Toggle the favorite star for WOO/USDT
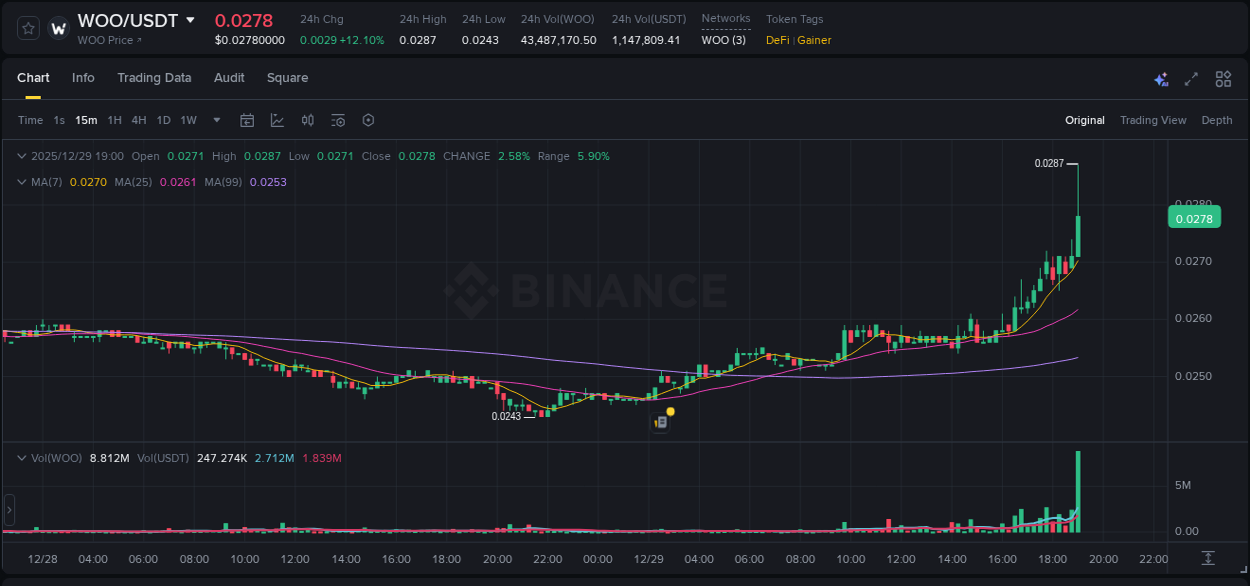 (x=27, y=27)
